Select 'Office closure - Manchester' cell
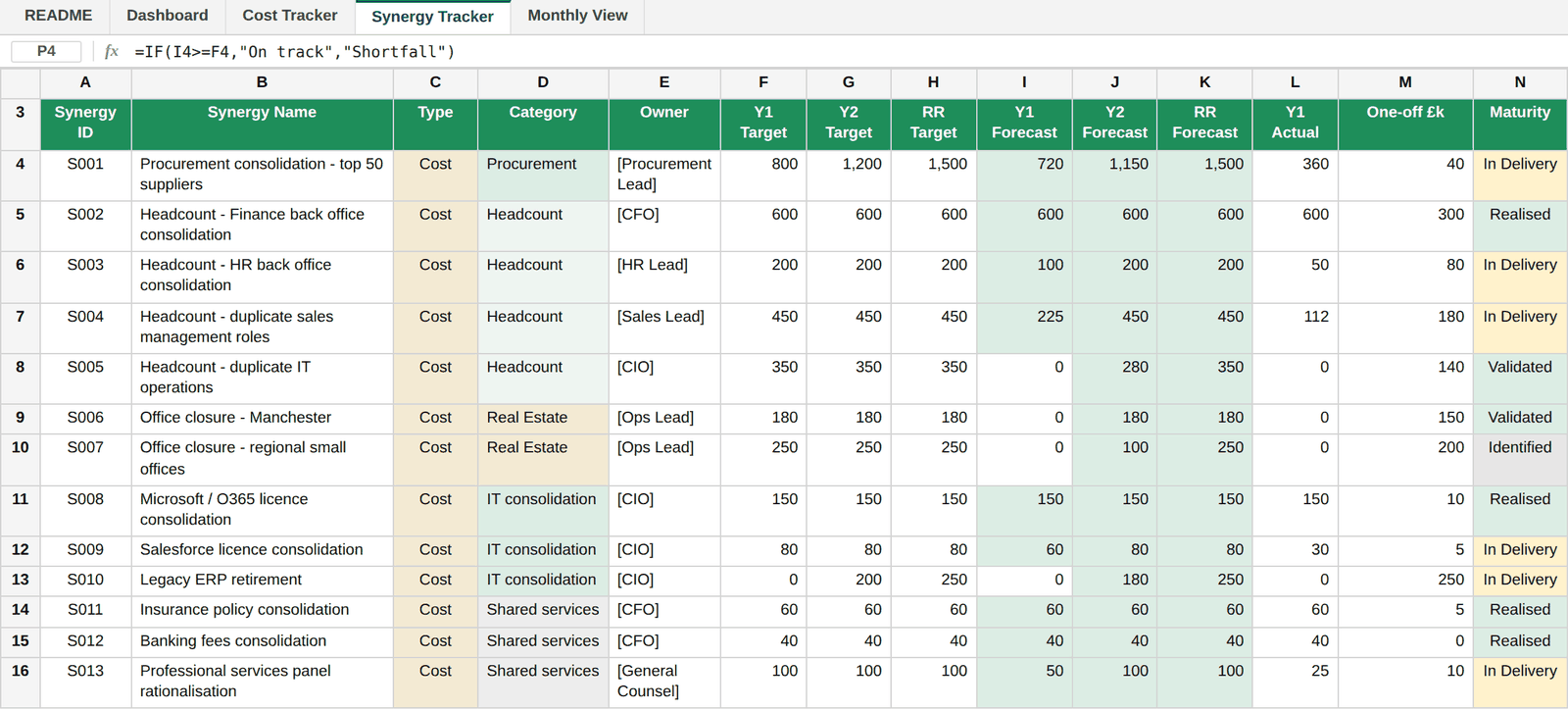 point(262,418)
